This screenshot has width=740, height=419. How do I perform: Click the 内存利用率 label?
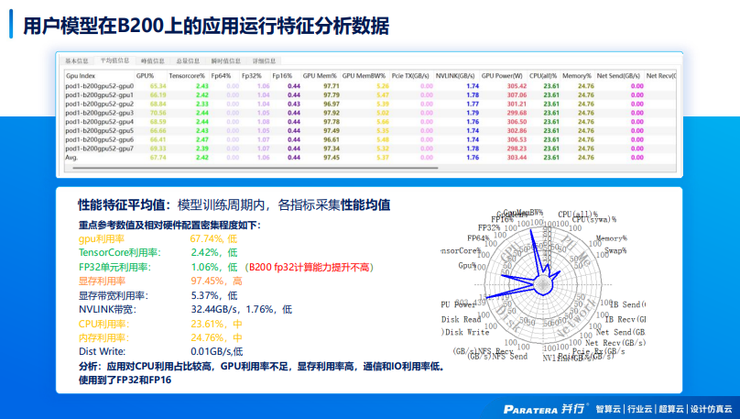[104, 338]
